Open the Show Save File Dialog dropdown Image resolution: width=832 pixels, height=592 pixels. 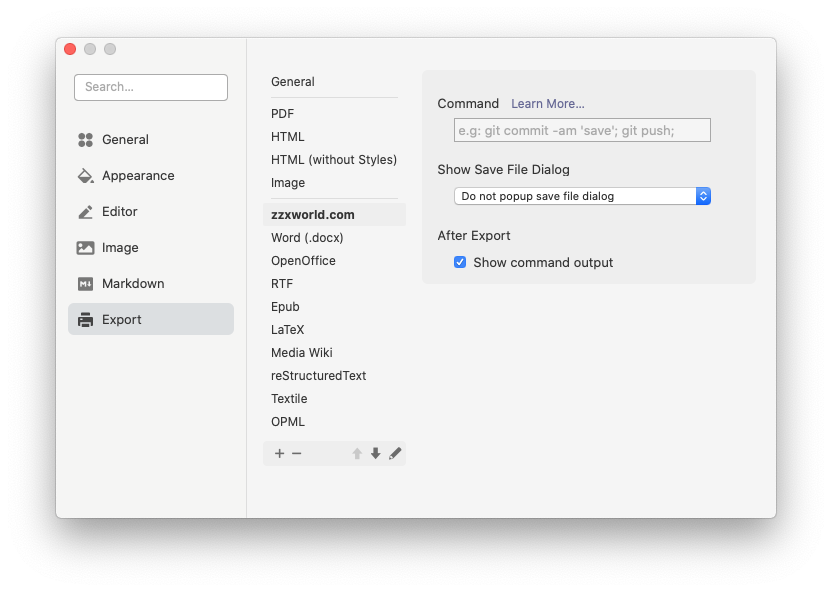click(582, 196)
